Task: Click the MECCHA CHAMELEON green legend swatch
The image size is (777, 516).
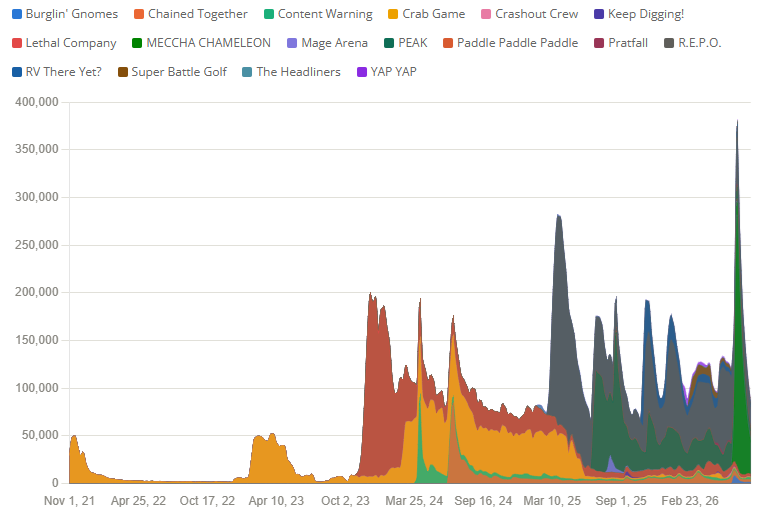Action: click(x=137, y=43)
